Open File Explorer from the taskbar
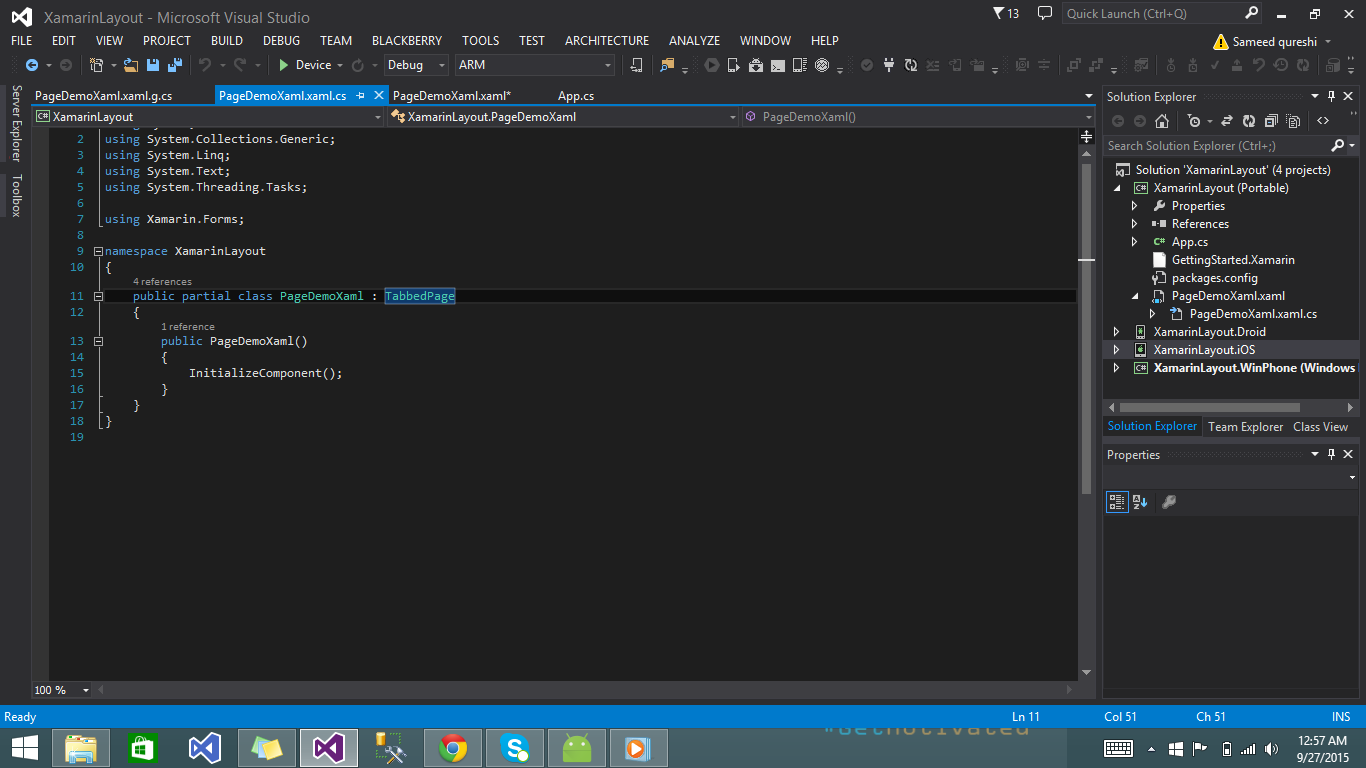This screenshot has height=768, width=1366. click(x=81, y=748)
